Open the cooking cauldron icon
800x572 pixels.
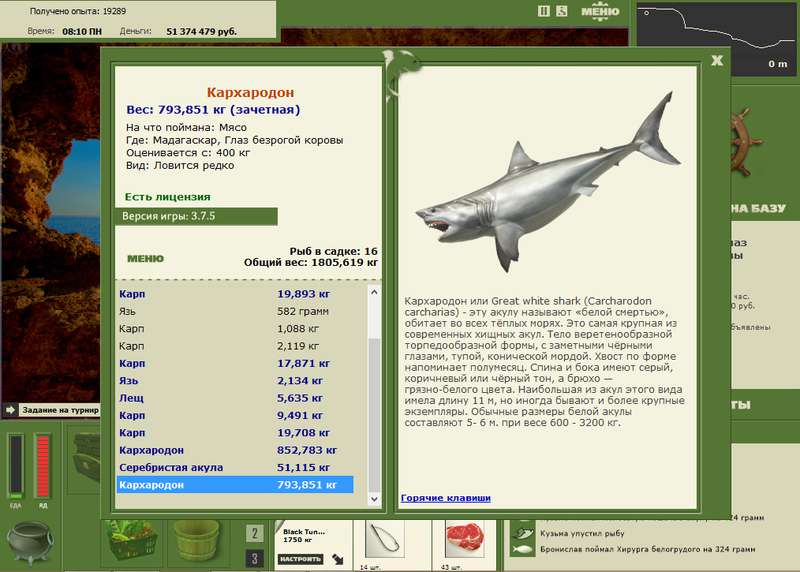click(x=30, y=543)
